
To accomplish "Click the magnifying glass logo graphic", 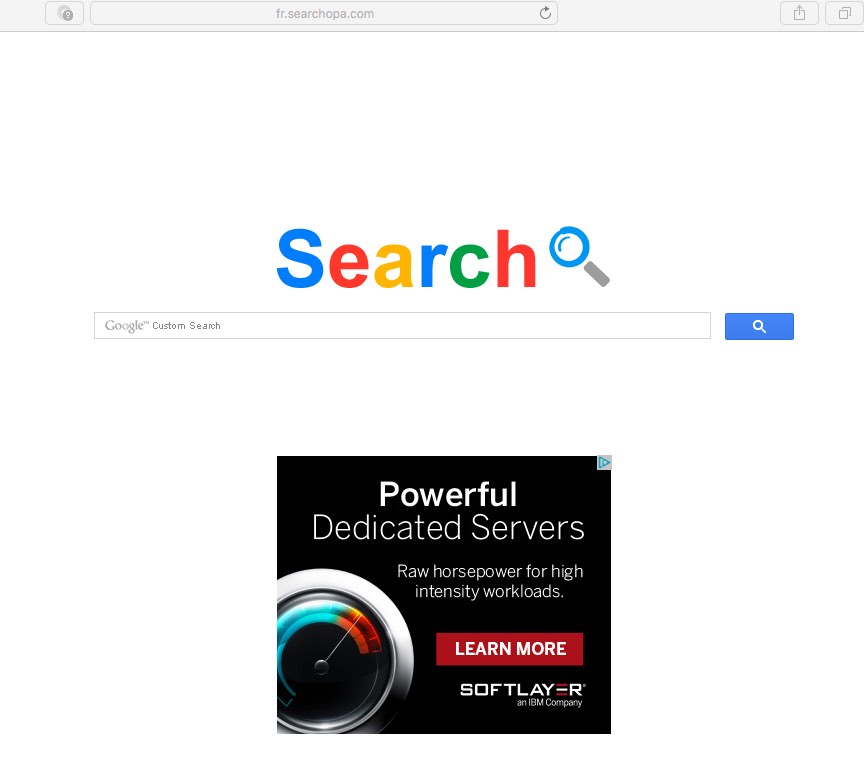I will click(x=580, y=256).
